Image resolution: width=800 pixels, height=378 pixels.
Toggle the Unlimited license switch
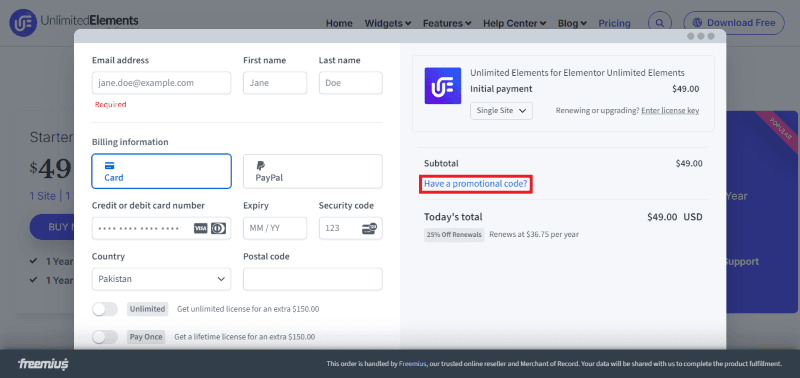pos(105,309)
